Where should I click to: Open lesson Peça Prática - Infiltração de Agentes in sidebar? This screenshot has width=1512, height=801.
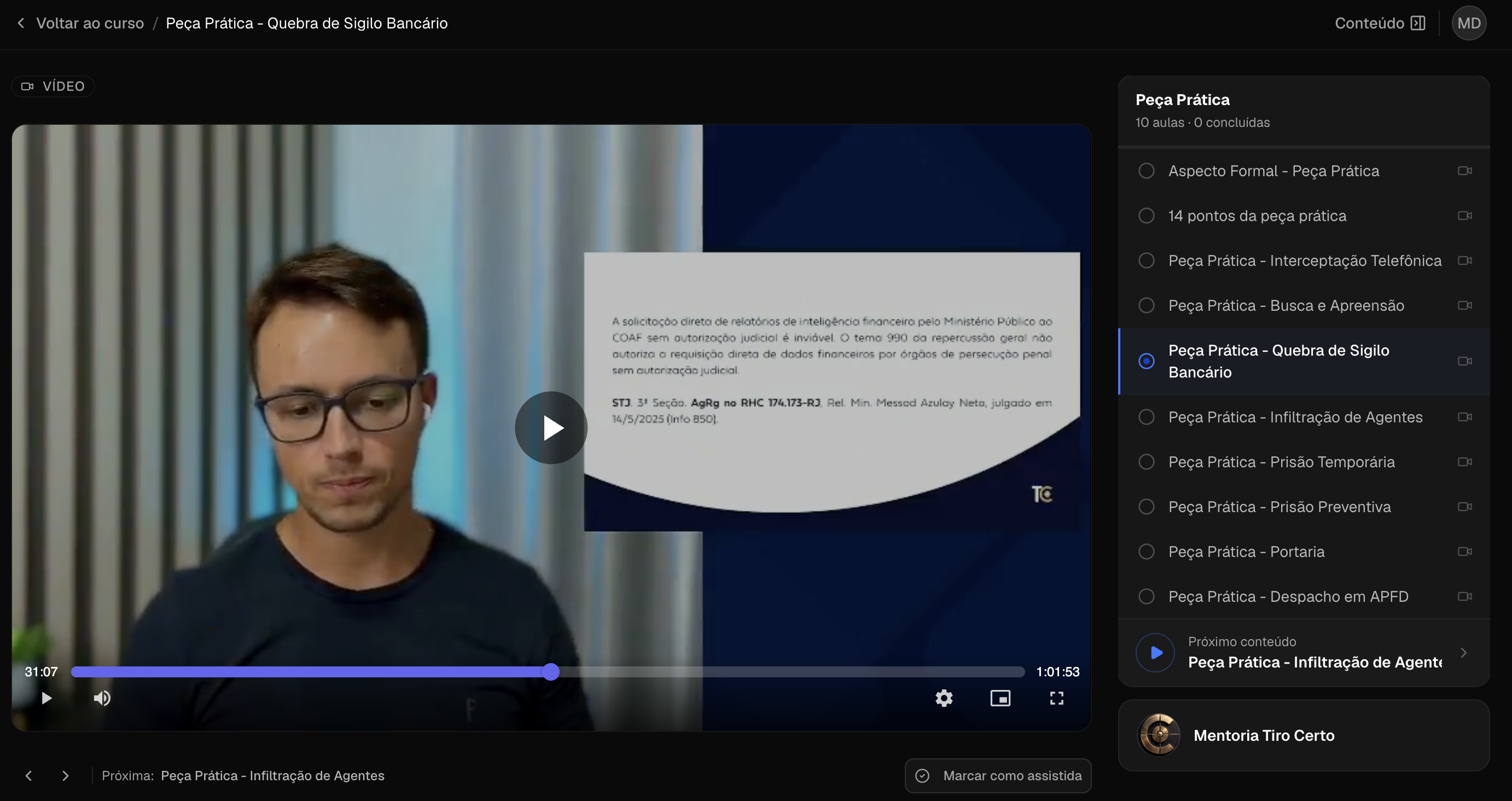click(x=1304, y=417)
